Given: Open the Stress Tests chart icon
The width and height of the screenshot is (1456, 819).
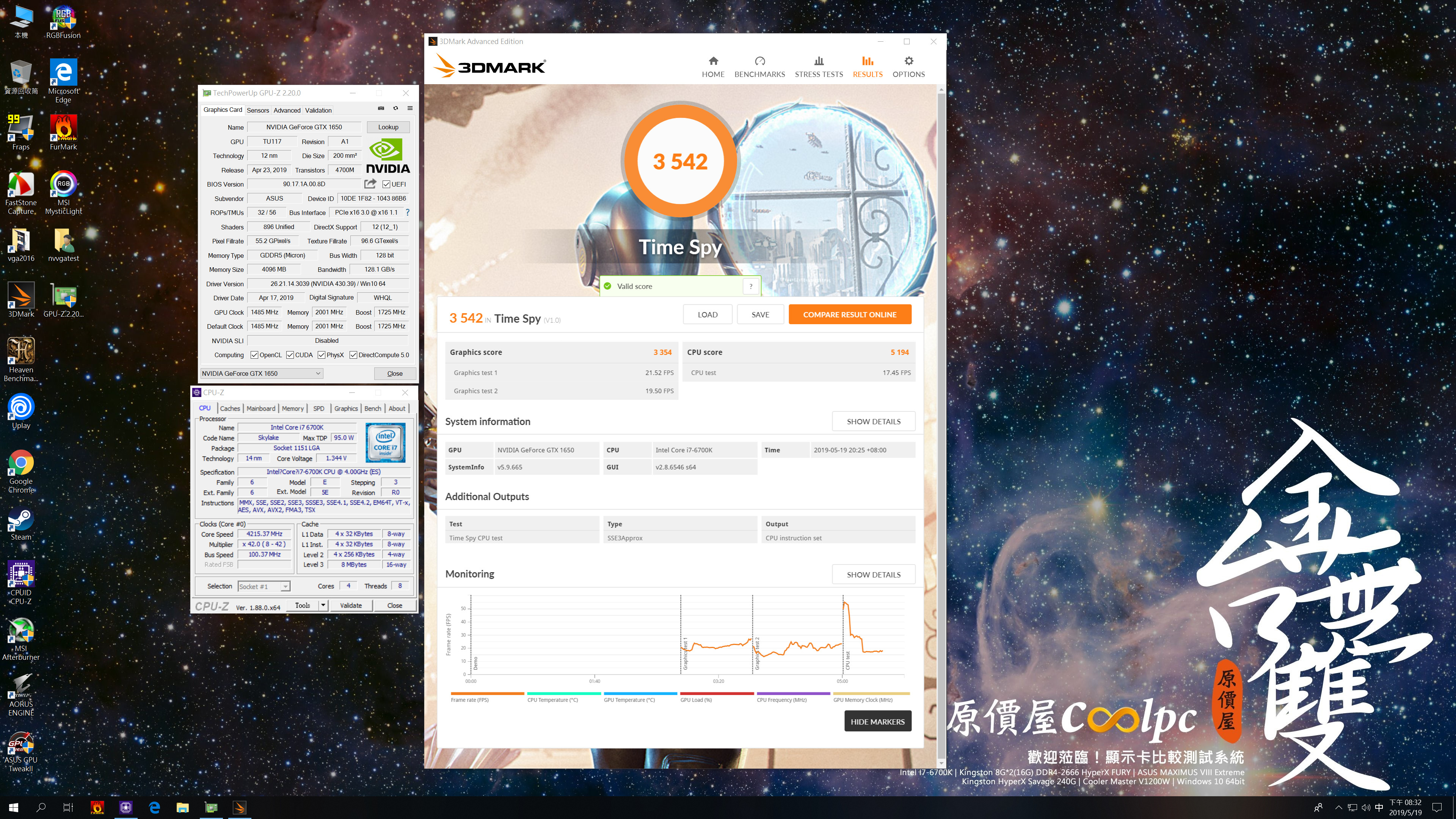Looking at the screenshot, I should coord(819,61).
